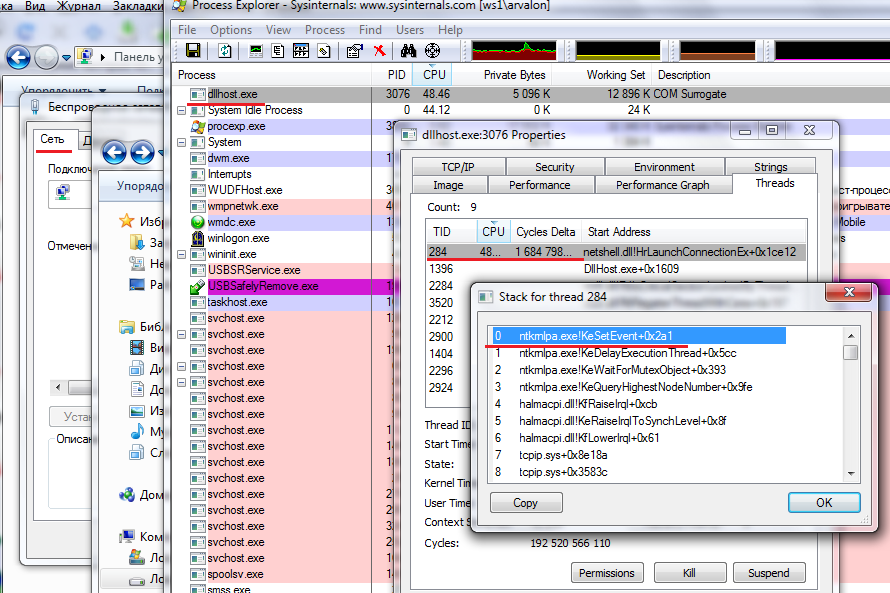Click the crosshair Find Window's Process icon
Viewport: 890px width, 593px height.
pyautogui.click(x=433, y=51)
